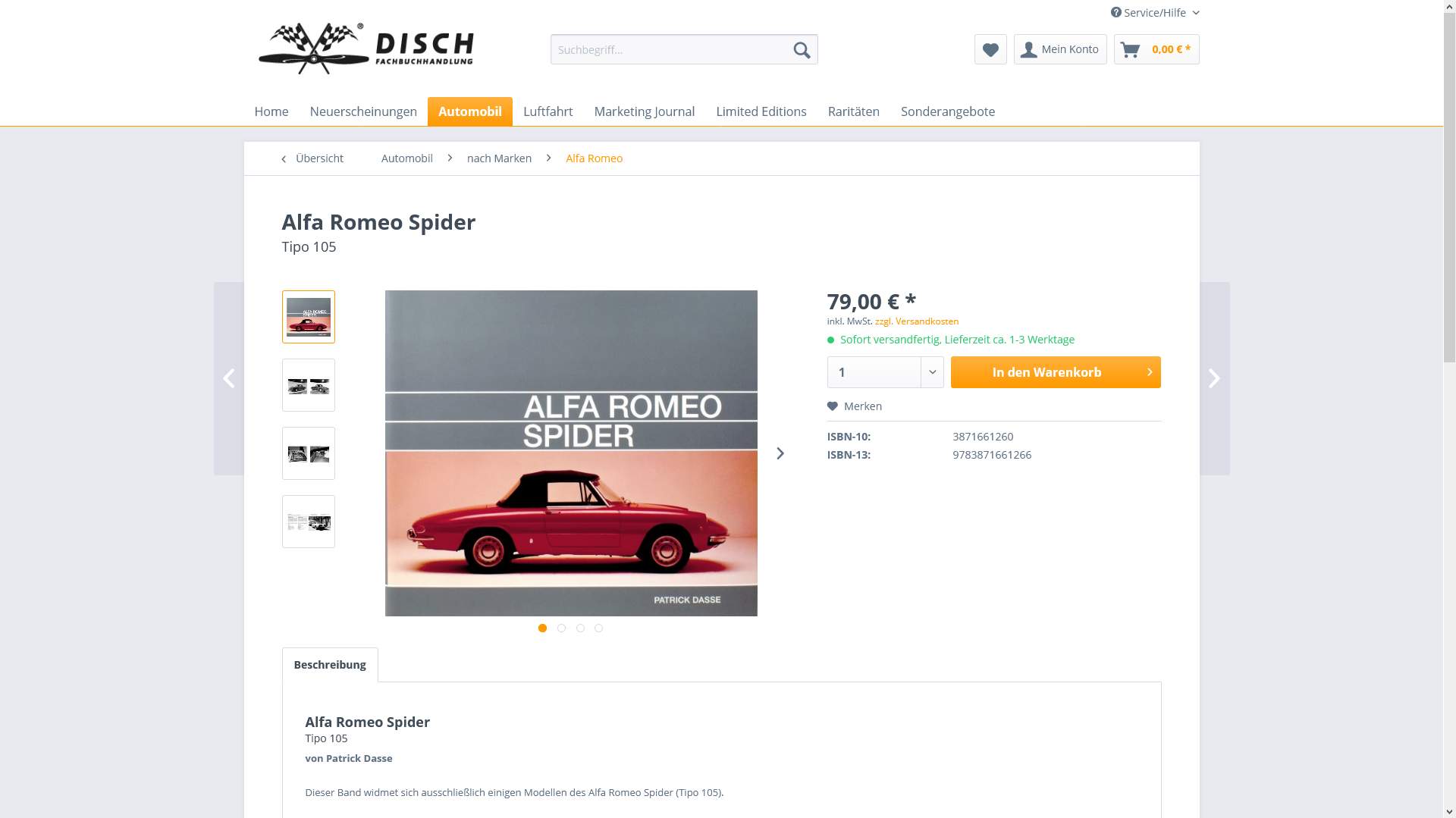1456x818 pixels.
Task: Select the second image slider dot
Action: click(x=561, y=628)
